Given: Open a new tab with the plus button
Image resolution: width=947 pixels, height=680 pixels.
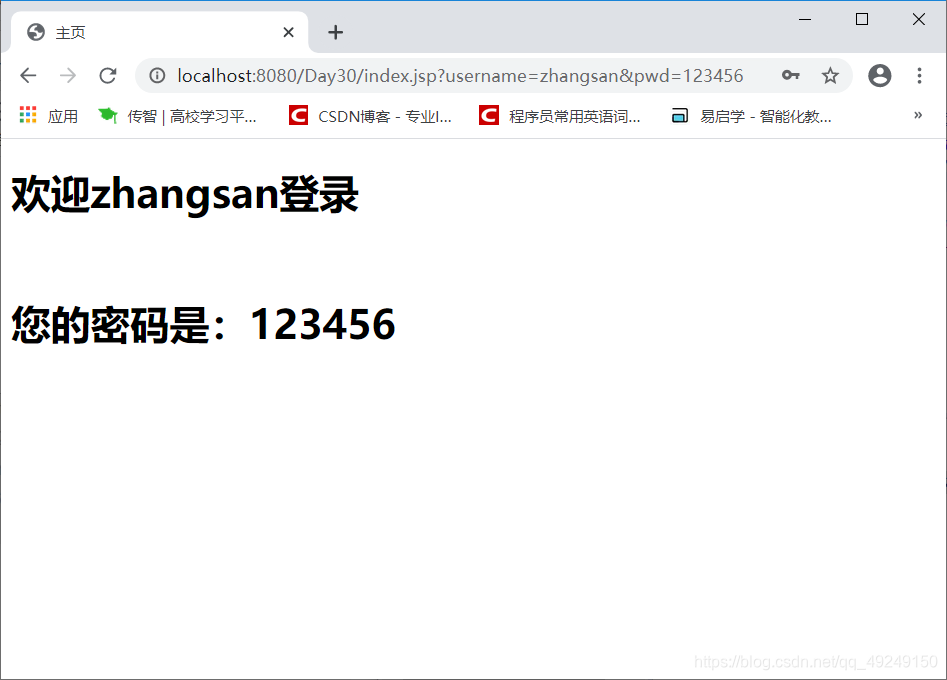Looking at the screenshot, I should [x=335, y=31].
